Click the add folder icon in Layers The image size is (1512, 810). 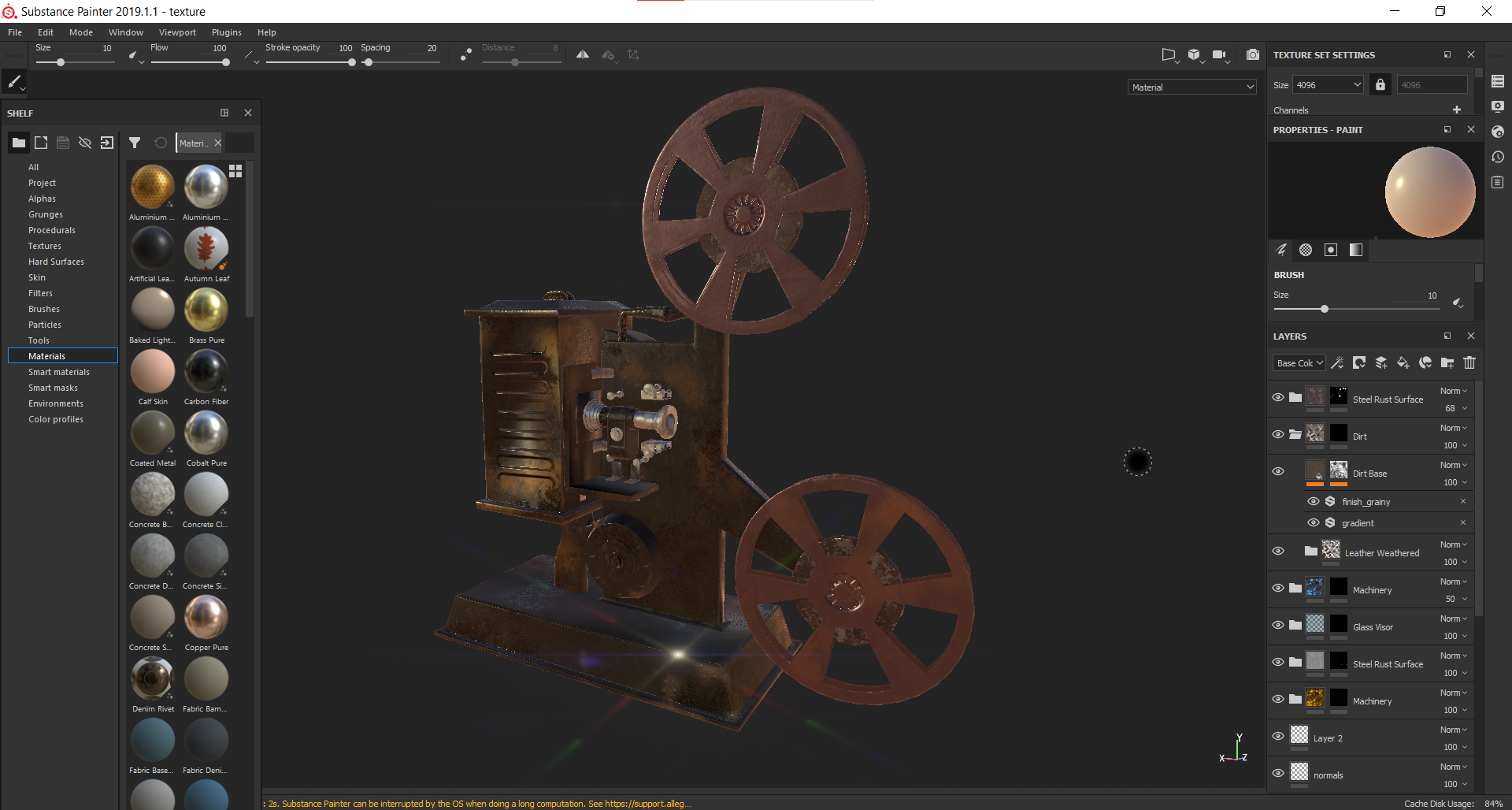[x=1447, y=362]
